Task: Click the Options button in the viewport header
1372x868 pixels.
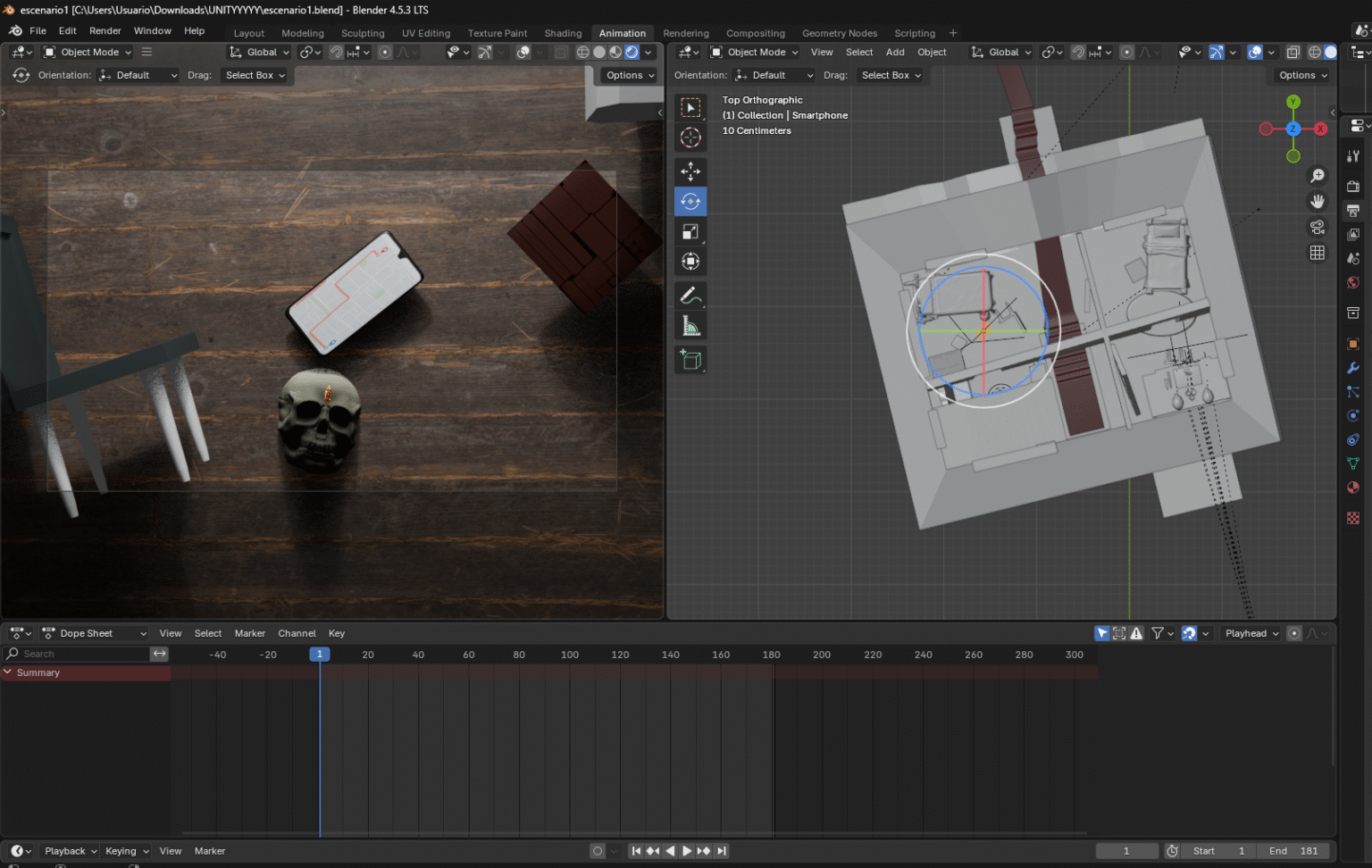Action: (x=628, y=75)
